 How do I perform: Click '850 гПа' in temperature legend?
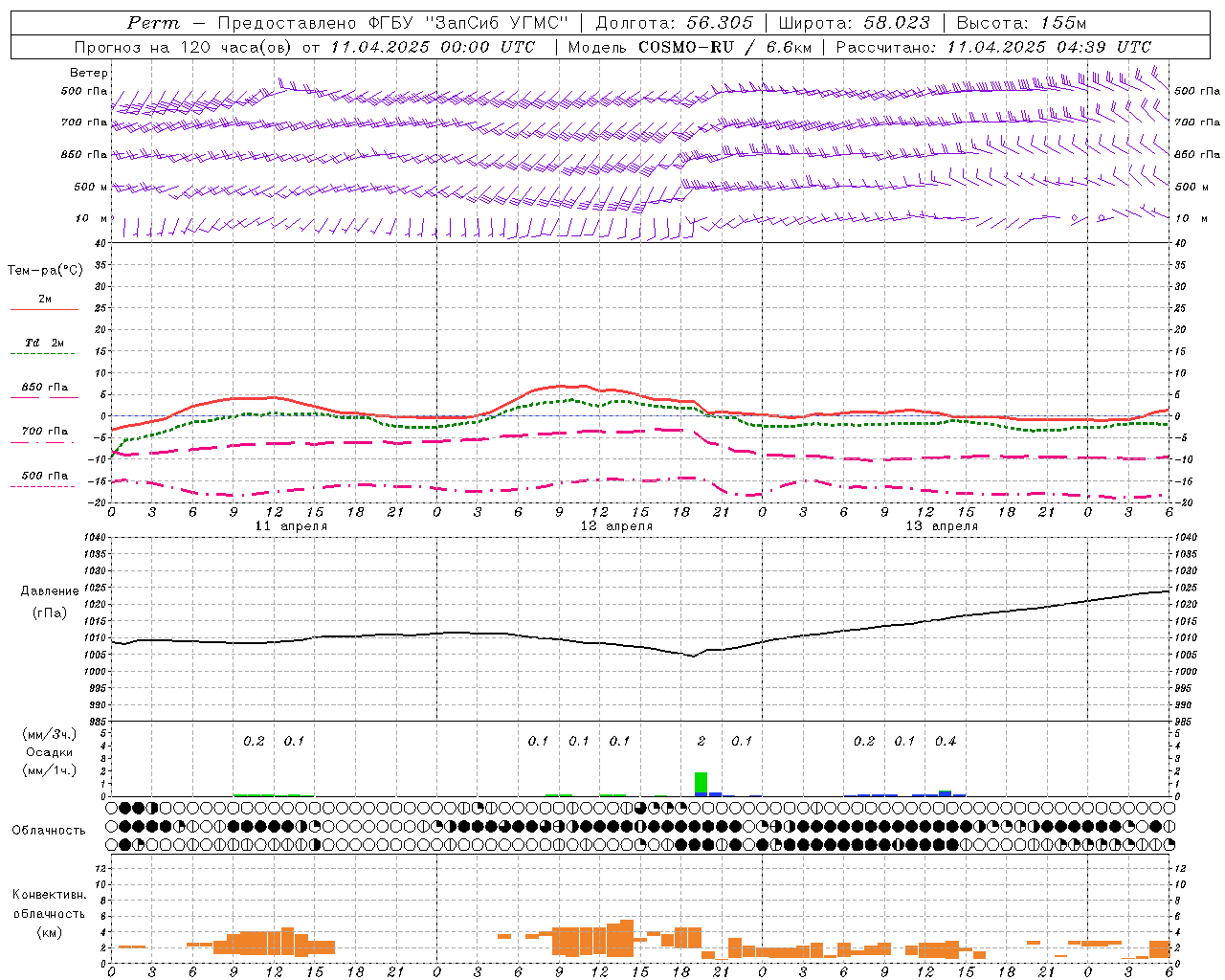click(x=45, y=388)
